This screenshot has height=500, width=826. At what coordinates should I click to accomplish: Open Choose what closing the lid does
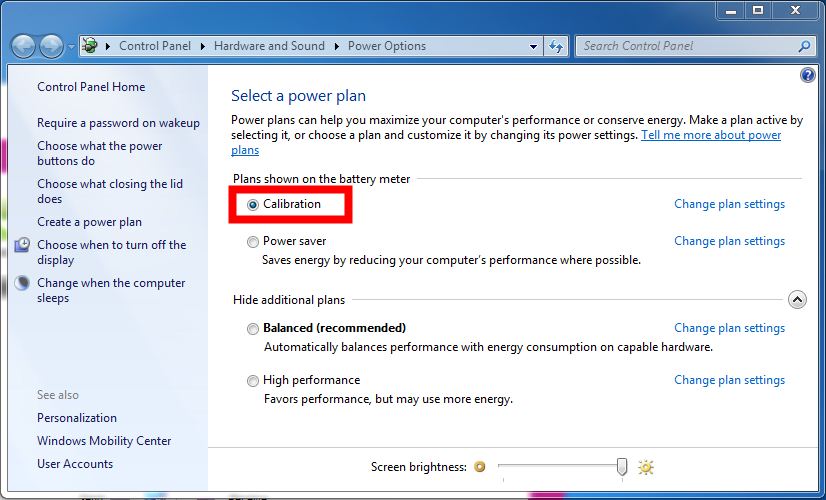coord(110,191)
